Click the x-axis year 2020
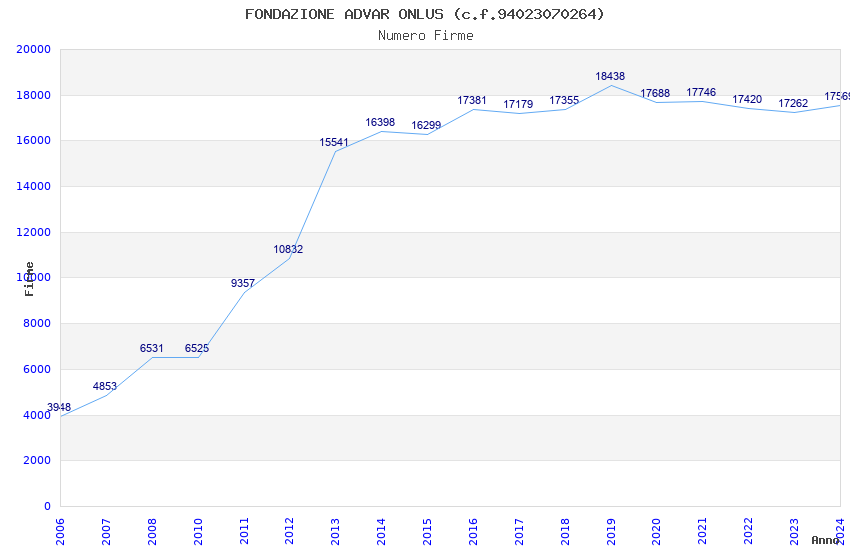The width and height of the screenshot is (850, 550). pos(656,532)
